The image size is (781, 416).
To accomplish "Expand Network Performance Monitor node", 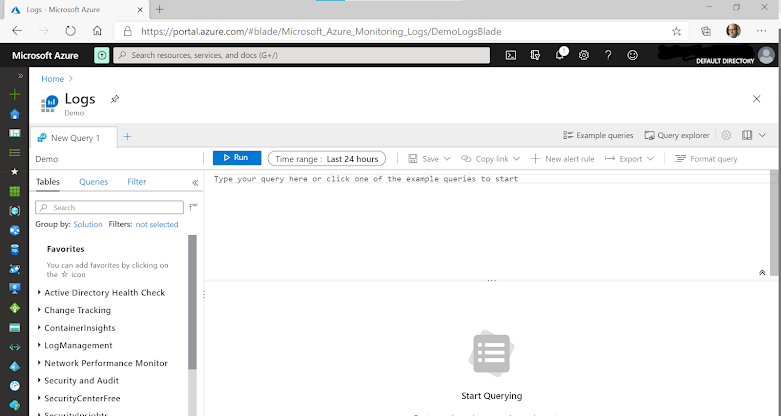I will (39, 363).
